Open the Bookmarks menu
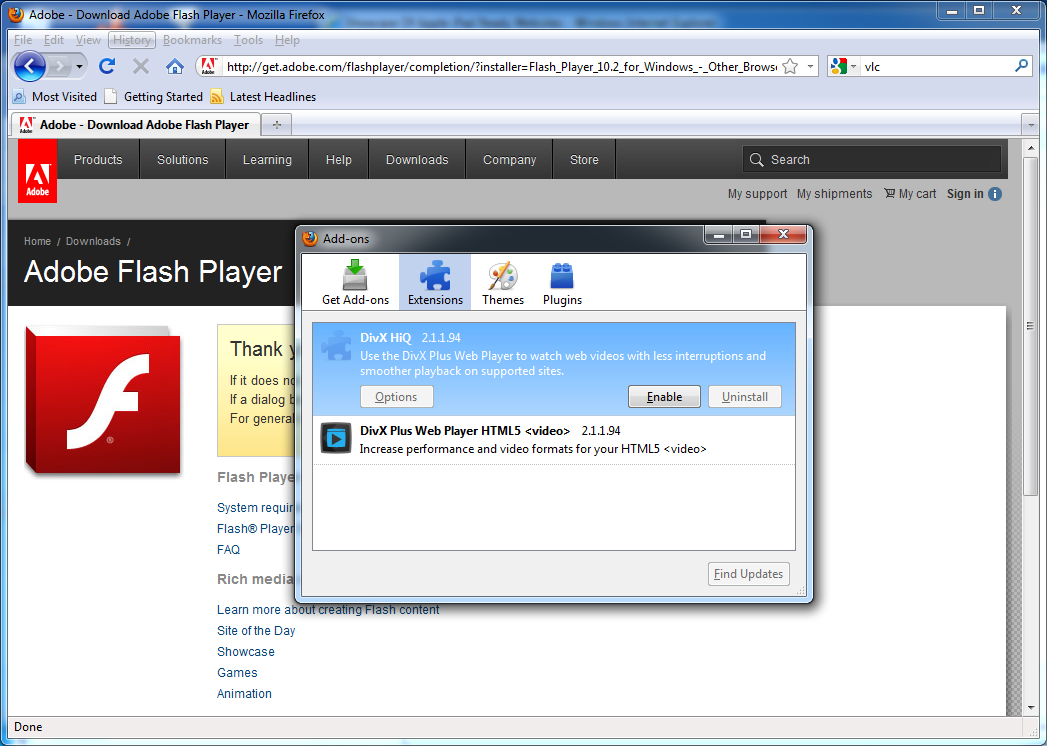Screen dimensions: 1047x746 tap(192, 40)
